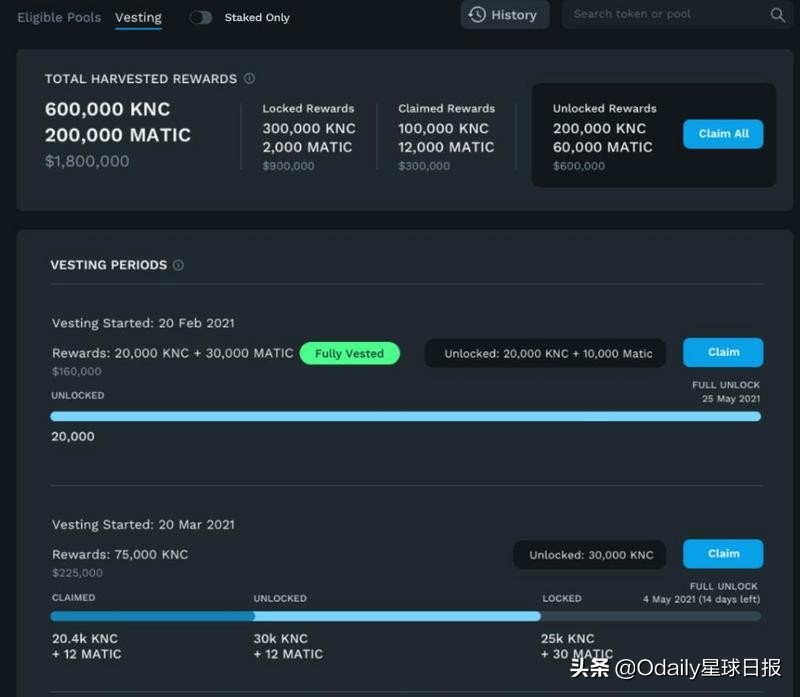Viewport: 800px width, 697px height.
Task: Click the green Fully Vested badge
Action: point(349,353)
